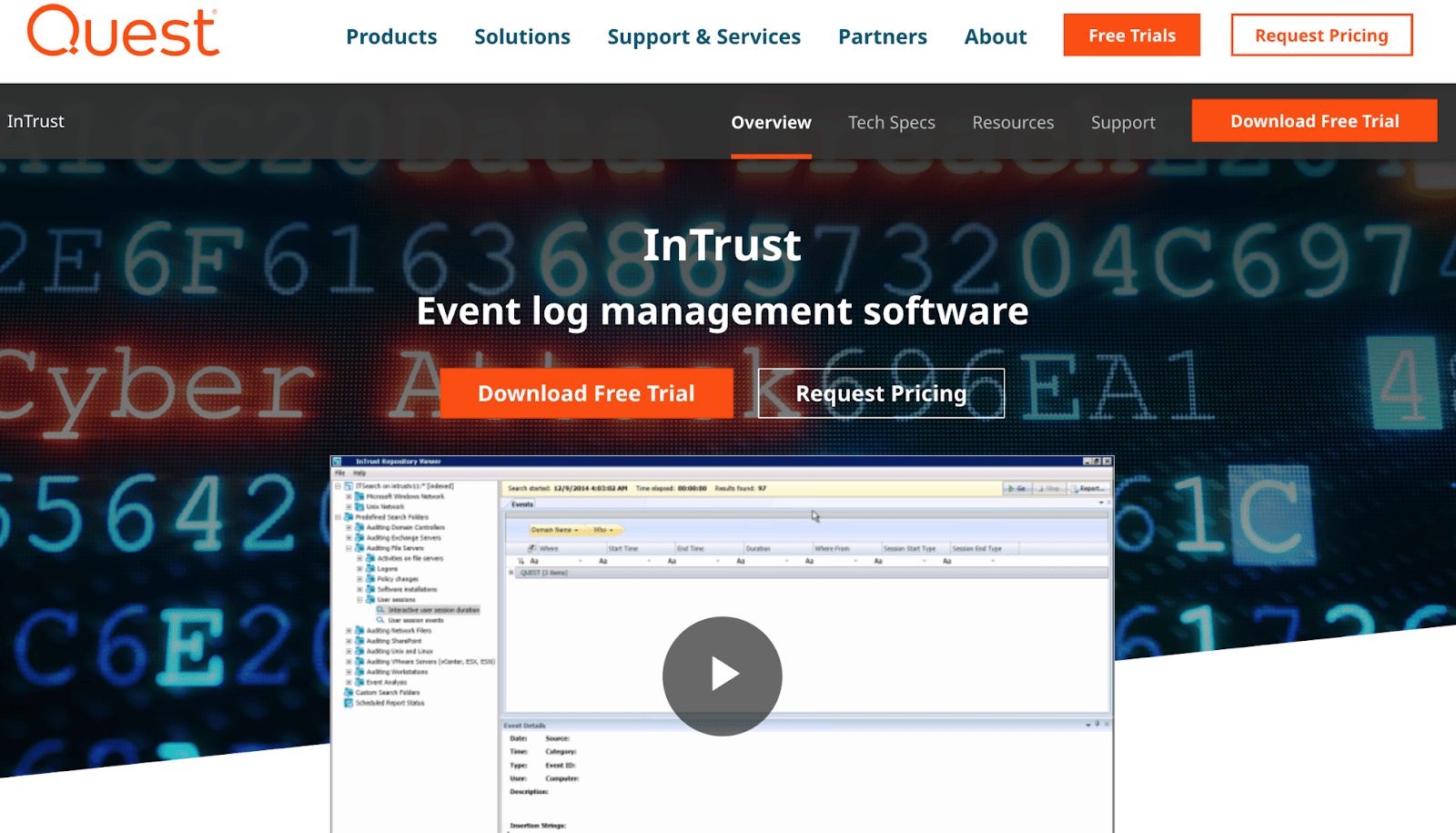The height and width of the screenshot is (833, 1456).
Task: Click the Go button in the Repository Viewer
Action: point(1016,489)
